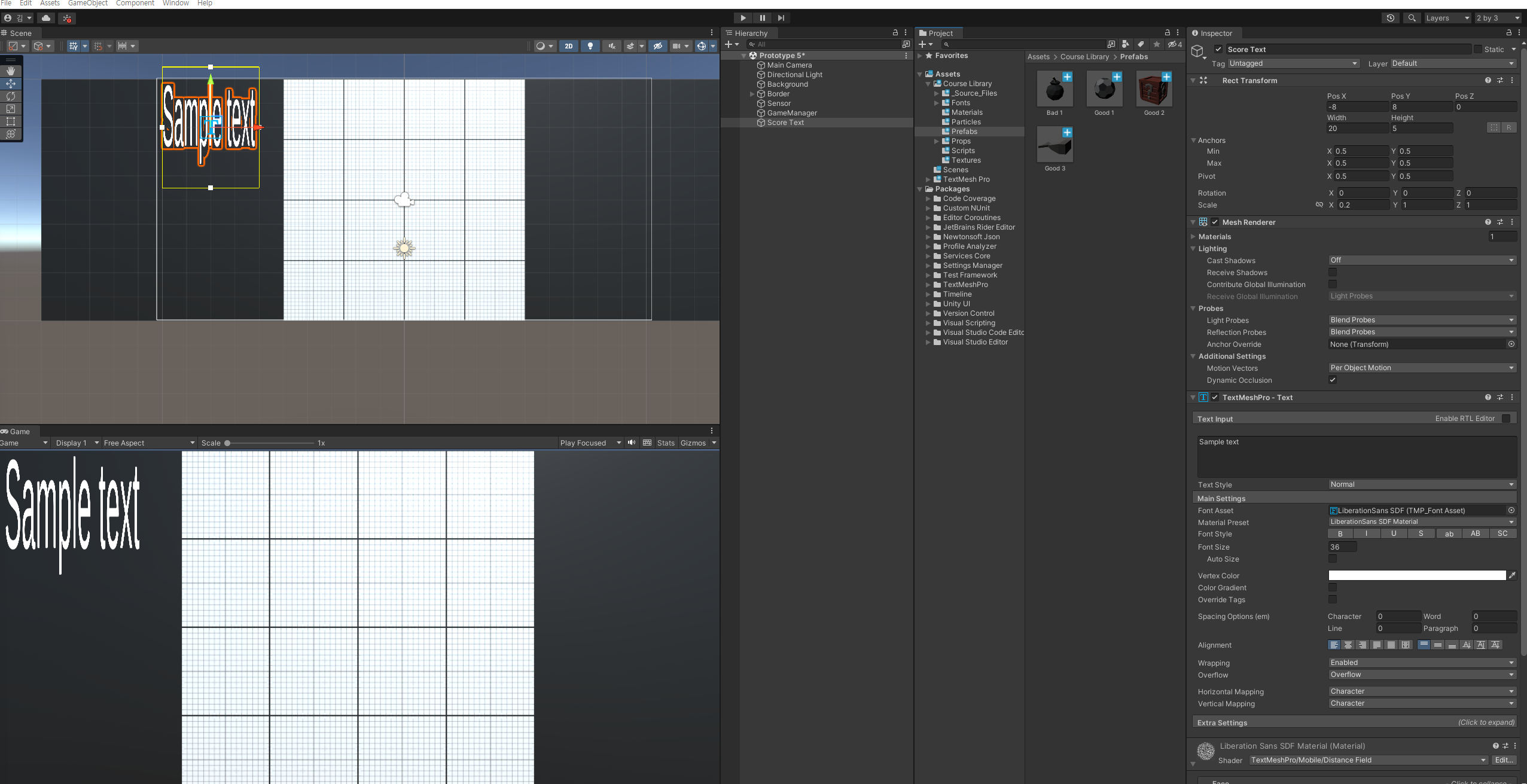Mute audio in Game view
The image size is (1527, 784).
point(632,443)
